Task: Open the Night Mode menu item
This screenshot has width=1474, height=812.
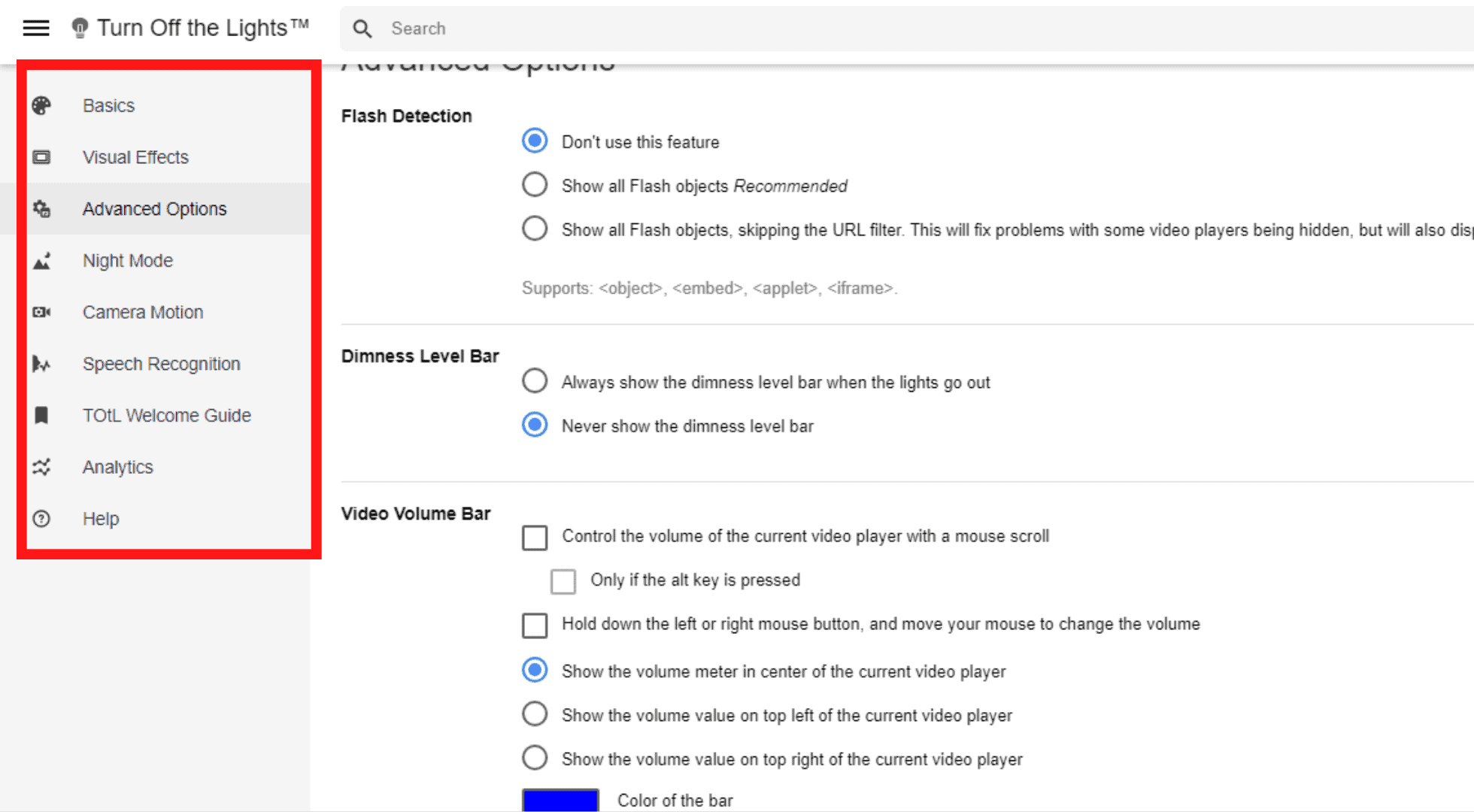Action: (128, 261)
